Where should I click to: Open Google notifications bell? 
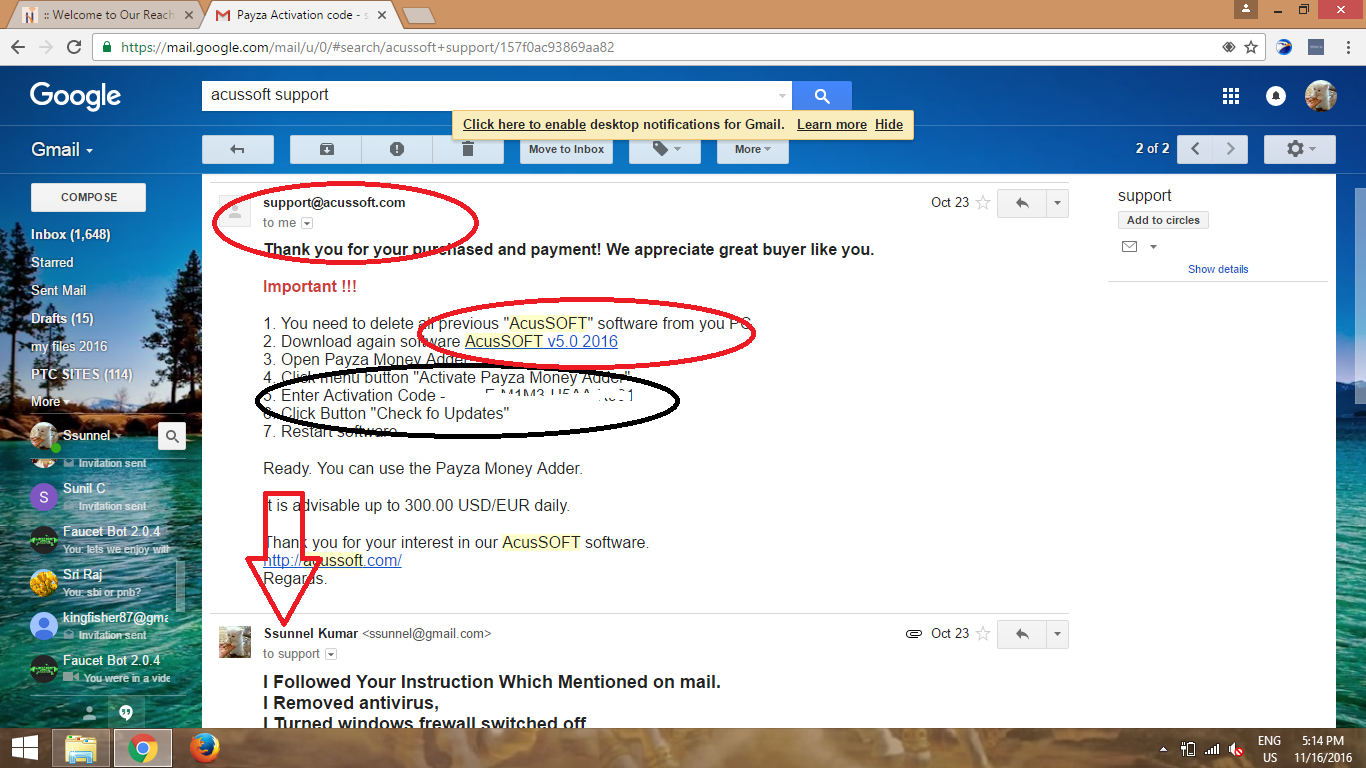click(x=1276, y=96)
